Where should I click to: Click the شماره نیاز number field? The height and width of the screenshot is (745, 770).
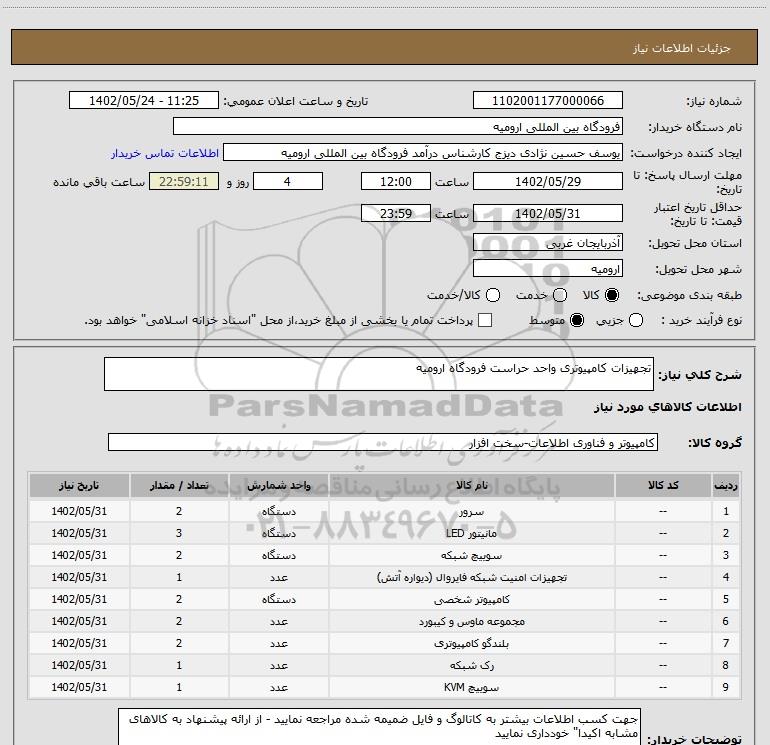click(x=547, y=101)
